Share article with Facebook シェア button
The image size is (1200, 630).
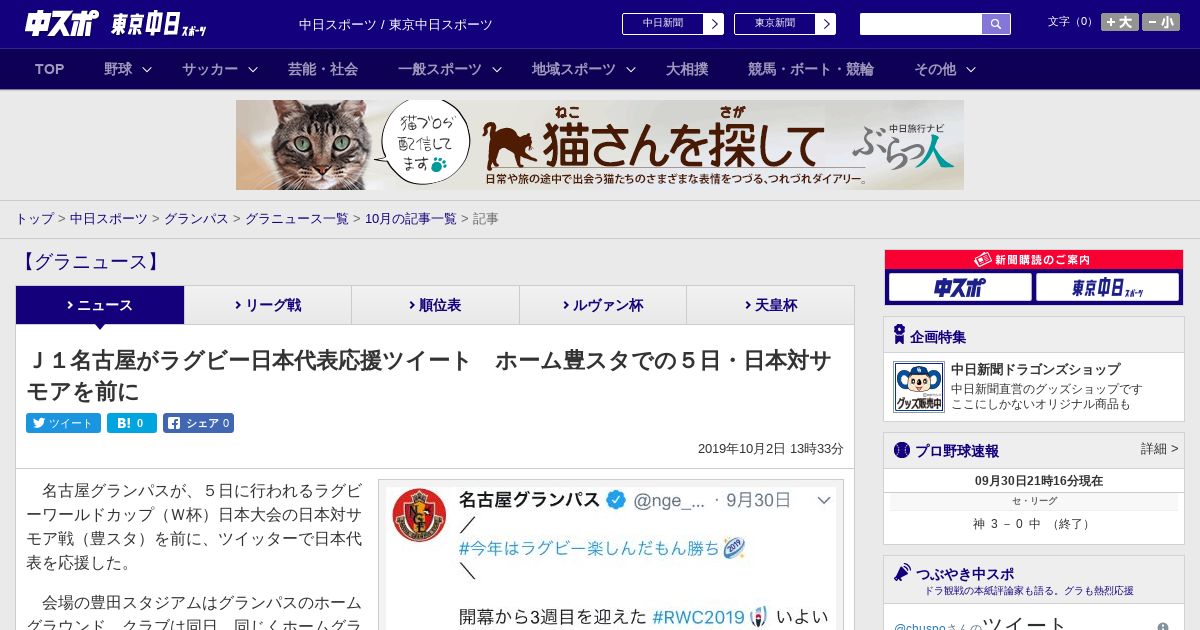pos(198,423)
